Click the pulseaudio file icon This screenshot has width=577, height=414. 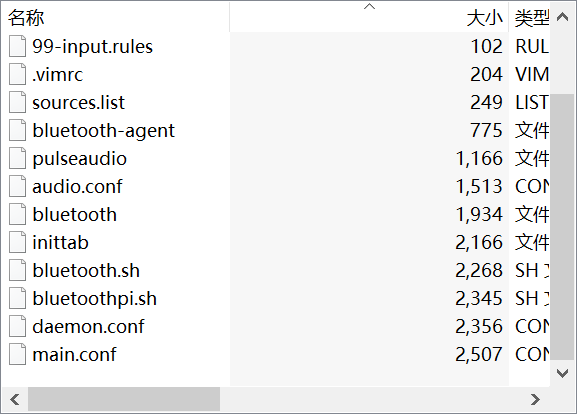[x=17, y=158]
